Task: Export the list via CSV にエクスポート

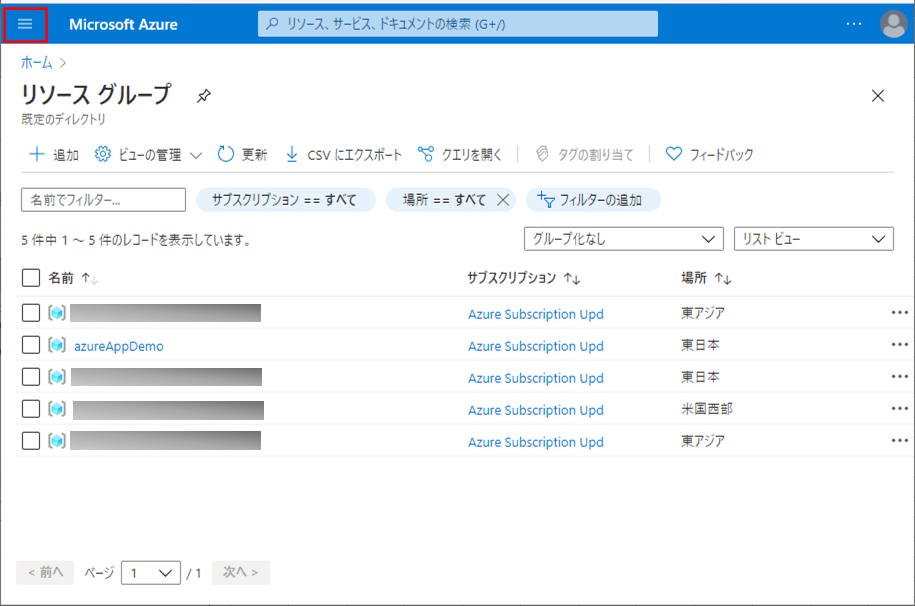Action: tap(343, 154)
